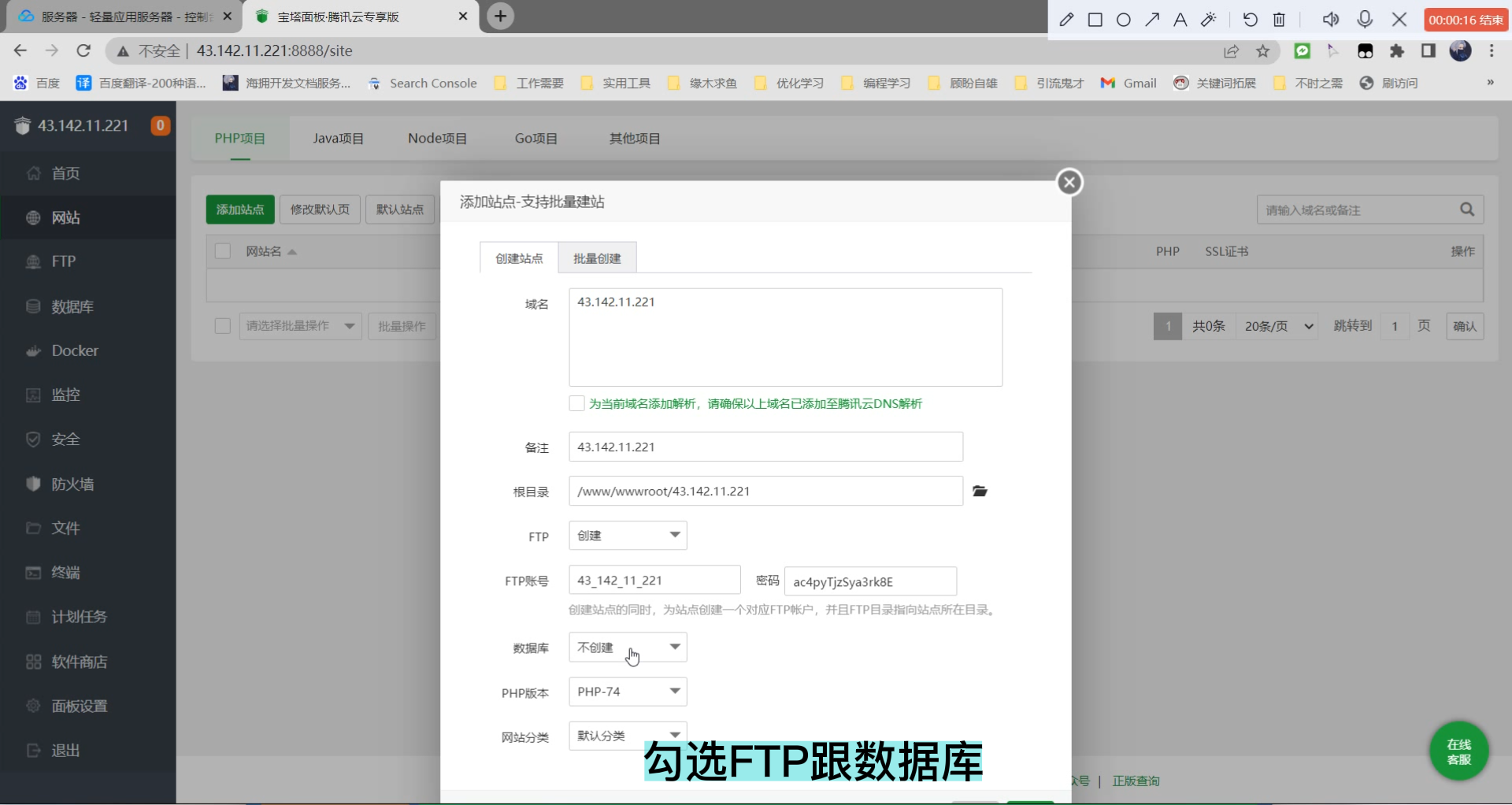Open the 防火墙 firewall settings
Screen dimensions: 1512x805
tap(74, 484)
